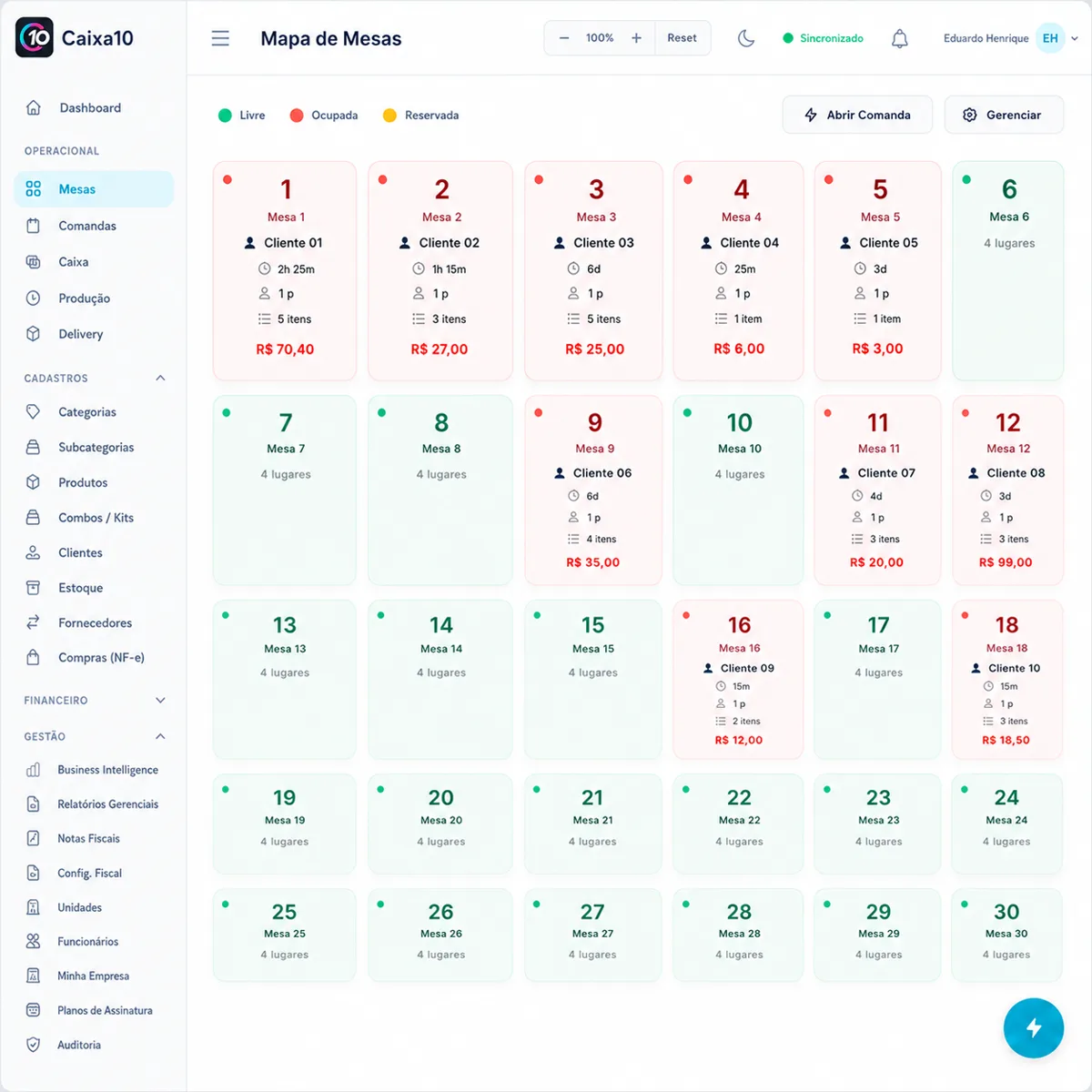Image resolution: width=1092 pixels, height=1092 pixels.
Task: Click the Categorias tag icon
Action: pyautogui.click(x=34, y=411)
